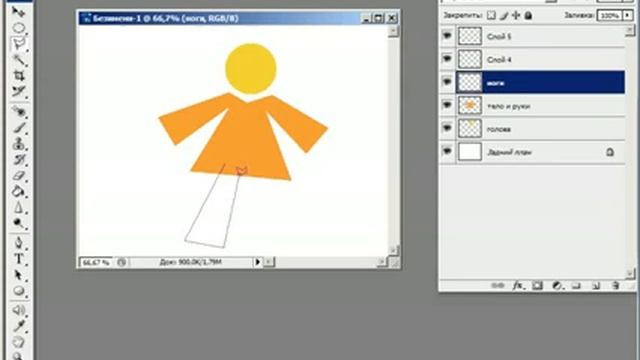Click document horizontal scrollbar right arrow

click(x=382, y=262)
